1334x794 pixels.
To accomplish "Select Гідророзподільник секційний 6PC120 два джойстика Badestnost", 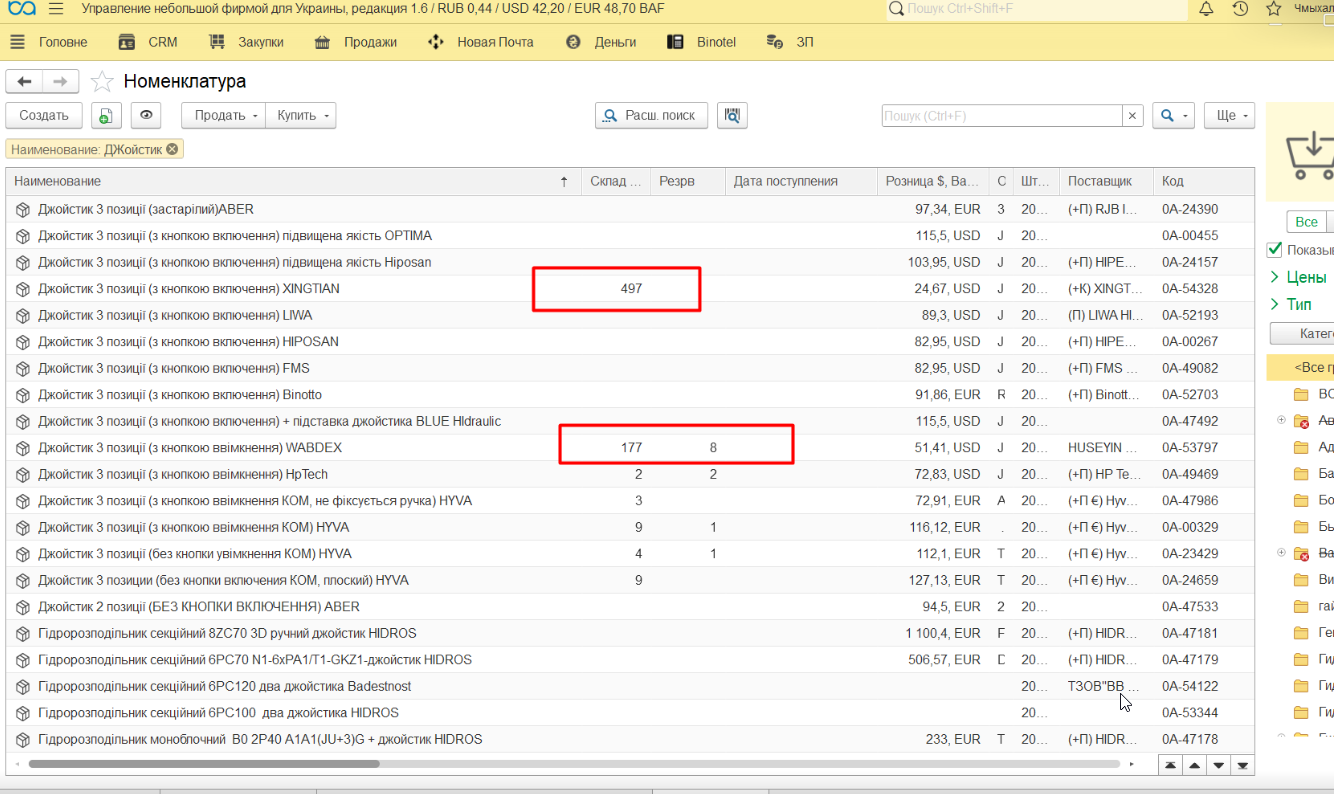I will tap(630, 686).
